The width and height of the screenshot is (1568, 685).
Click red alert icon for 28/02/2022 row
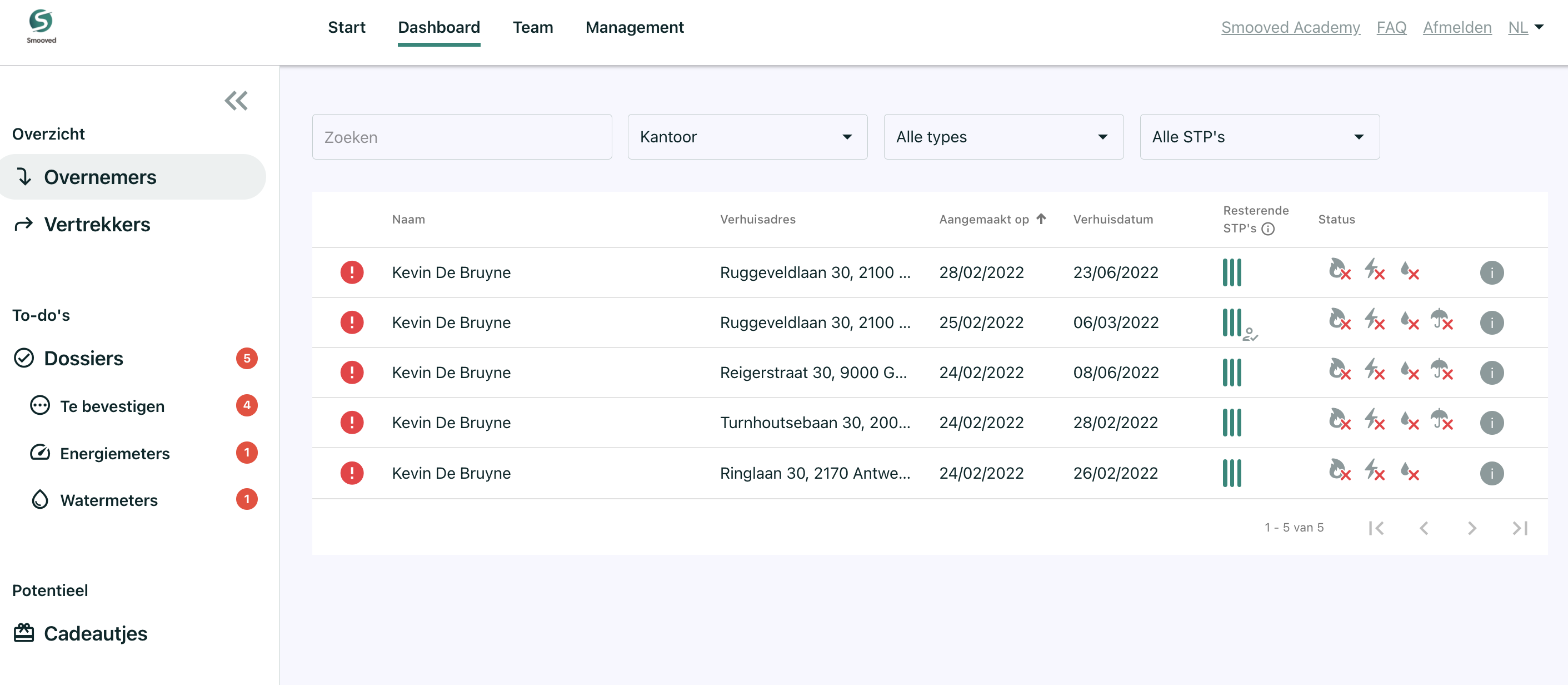pos(352,272)
